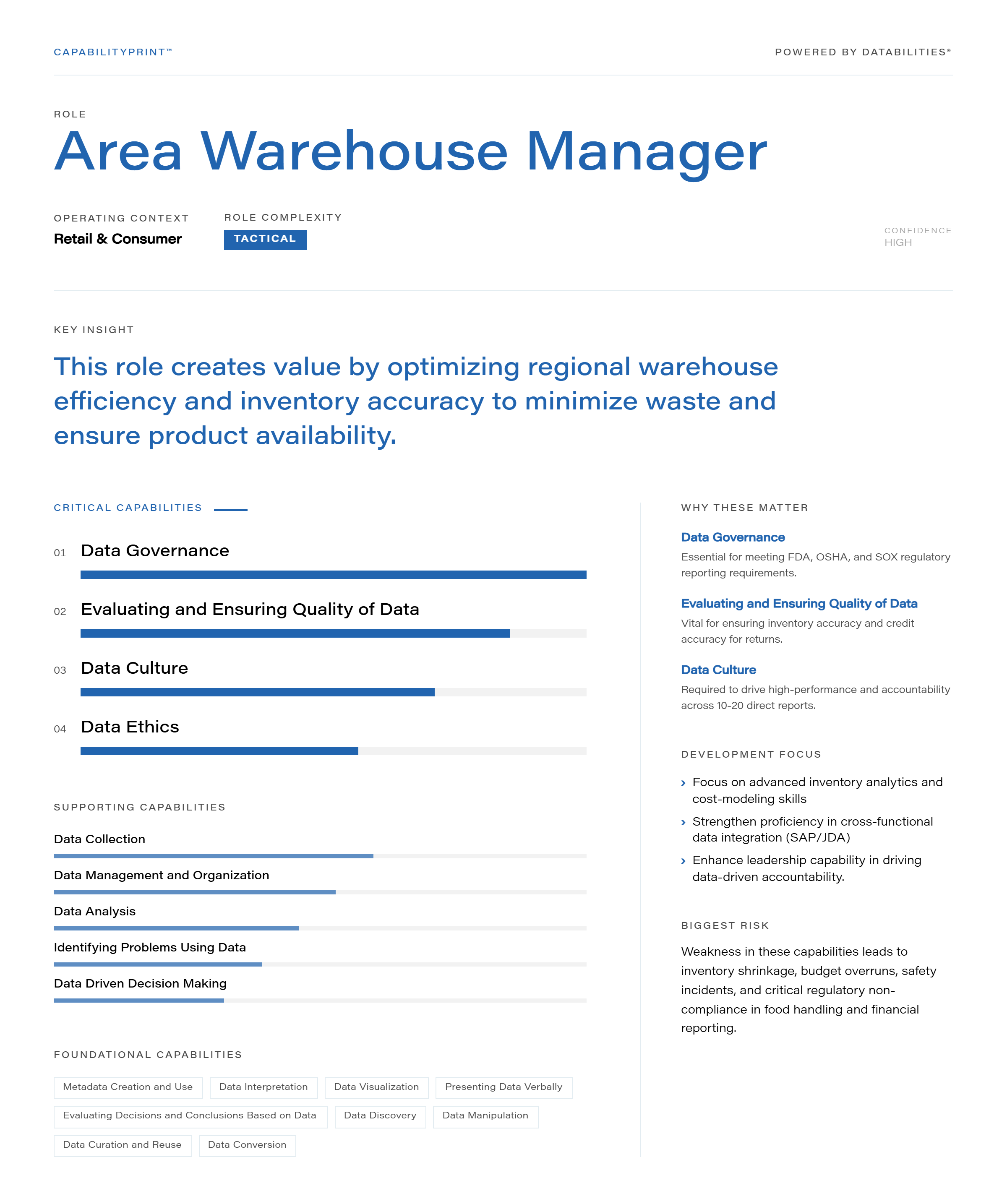Click Data Culture heading under Why These Matter
Screen dimensions: 1007x1204
(719, 670)
